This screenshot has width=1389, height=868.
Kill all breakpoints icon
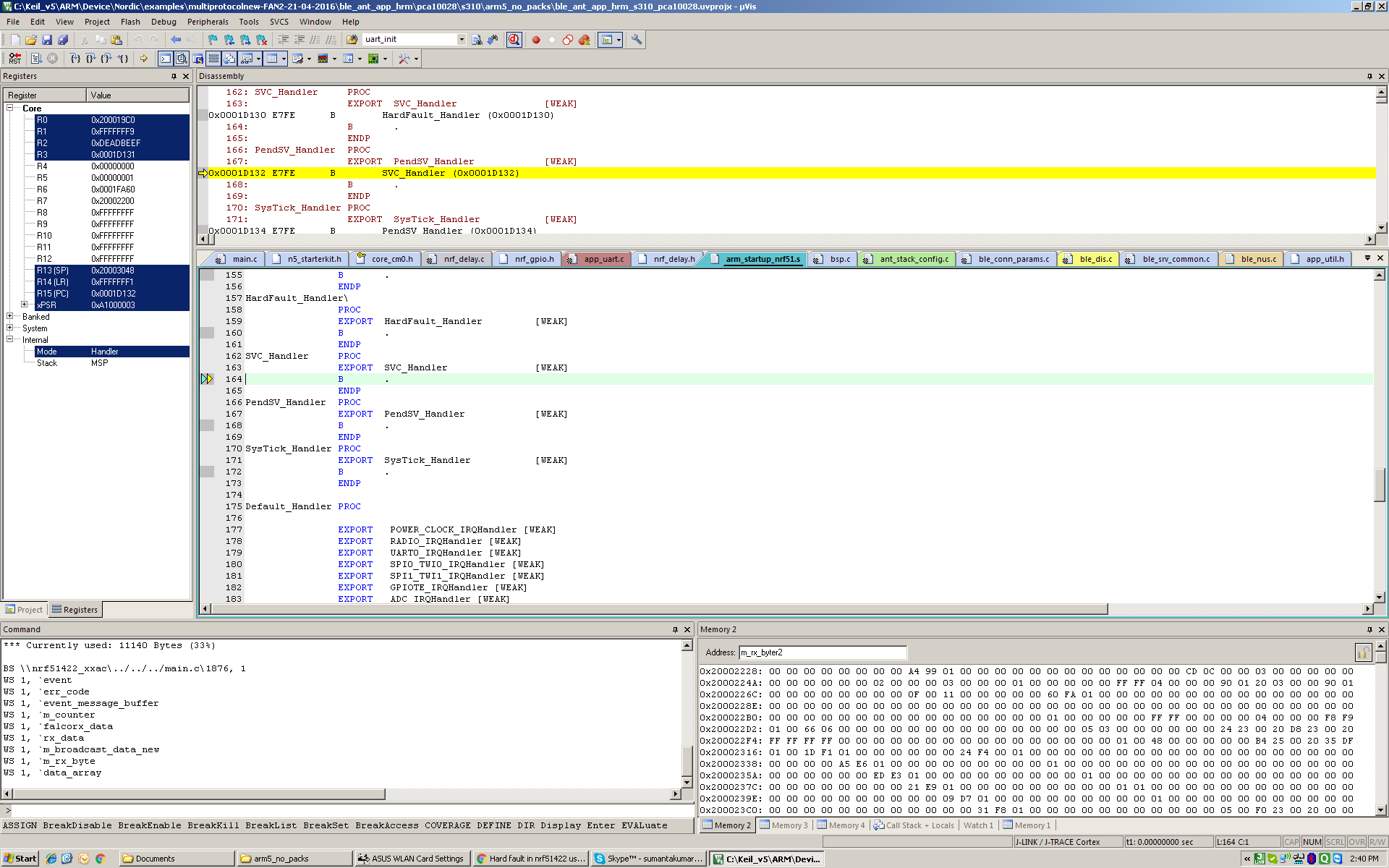click(584, 40)
